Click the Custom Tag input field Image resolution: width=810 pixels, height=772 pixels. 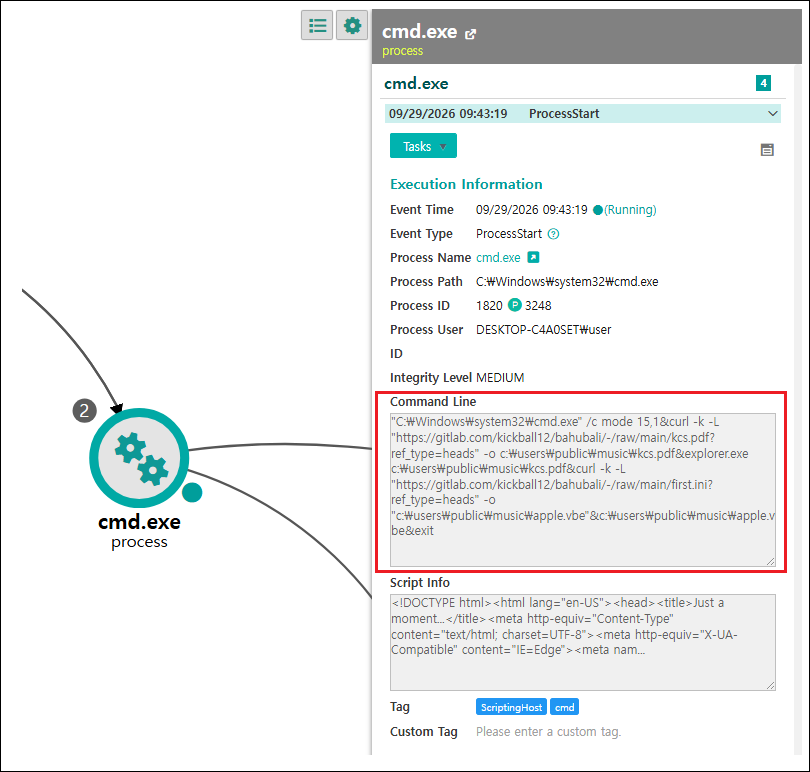tap(548, 732)
